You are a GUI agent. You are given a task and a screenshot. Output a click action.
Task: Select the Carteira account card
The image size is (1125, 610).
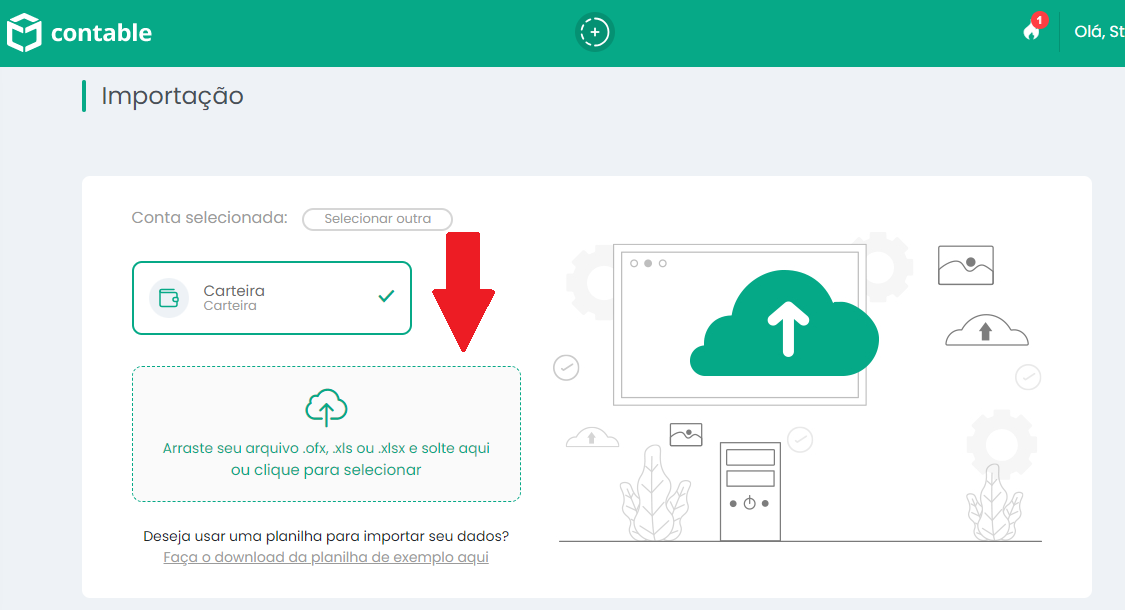pyautogui.click(x=272, y=298)
